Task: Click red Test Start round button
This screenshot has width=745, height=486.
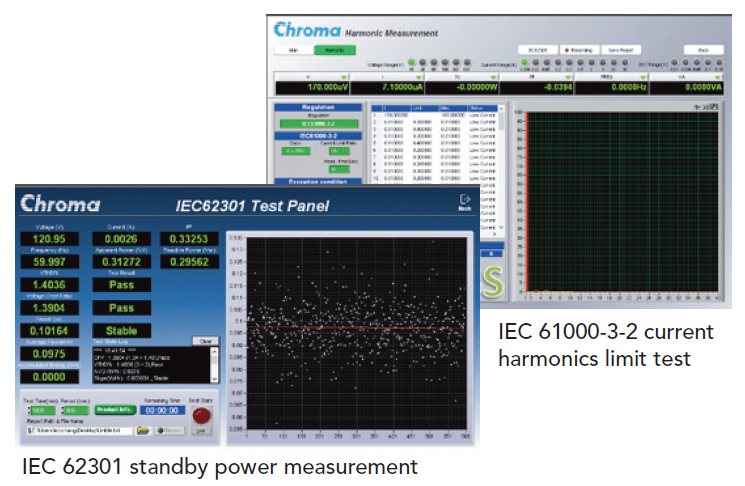Action: pos(201,416)
